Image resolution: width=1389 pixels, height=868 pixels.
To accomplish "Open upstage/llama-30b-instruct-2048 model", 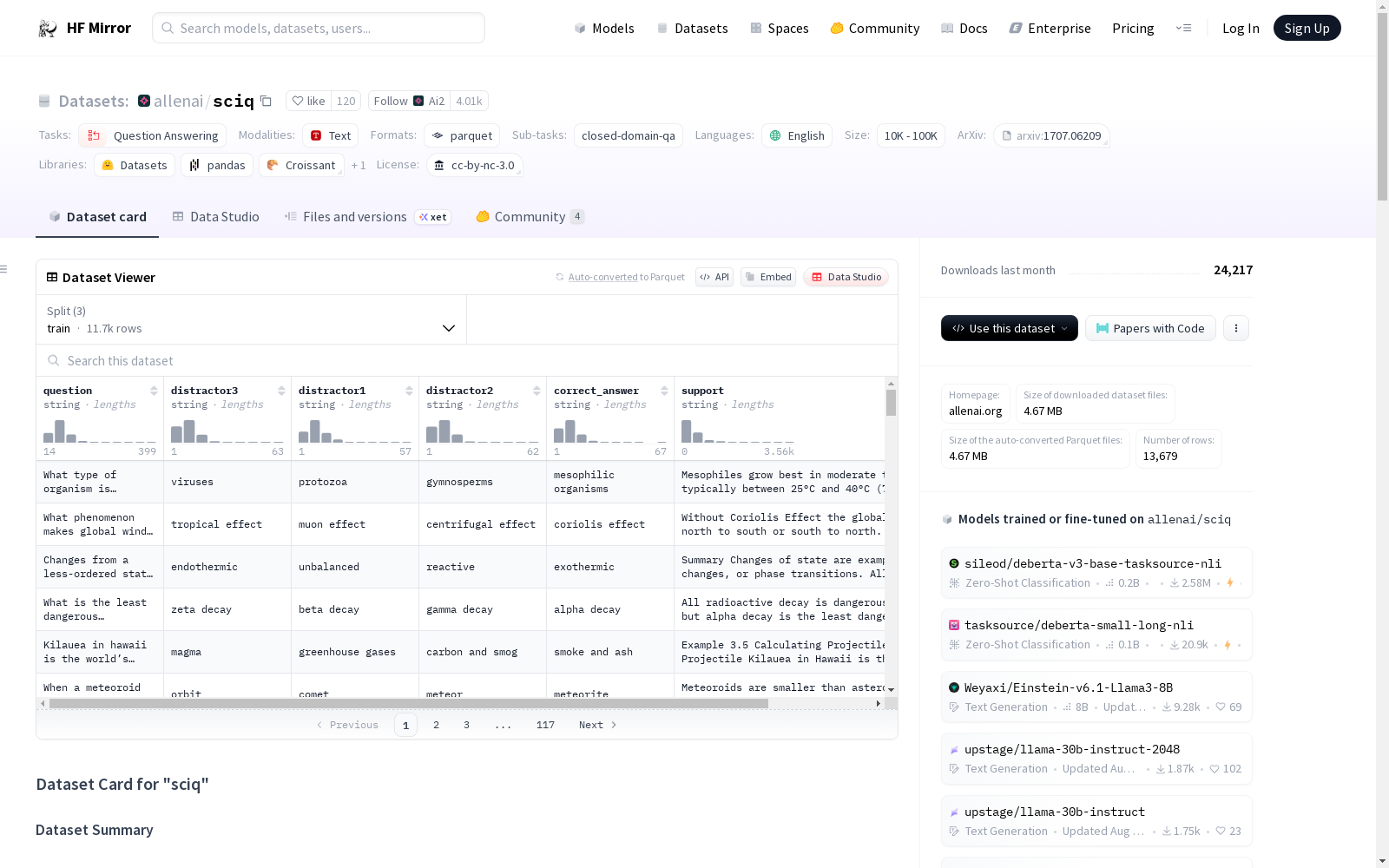I will (1096, 759).
